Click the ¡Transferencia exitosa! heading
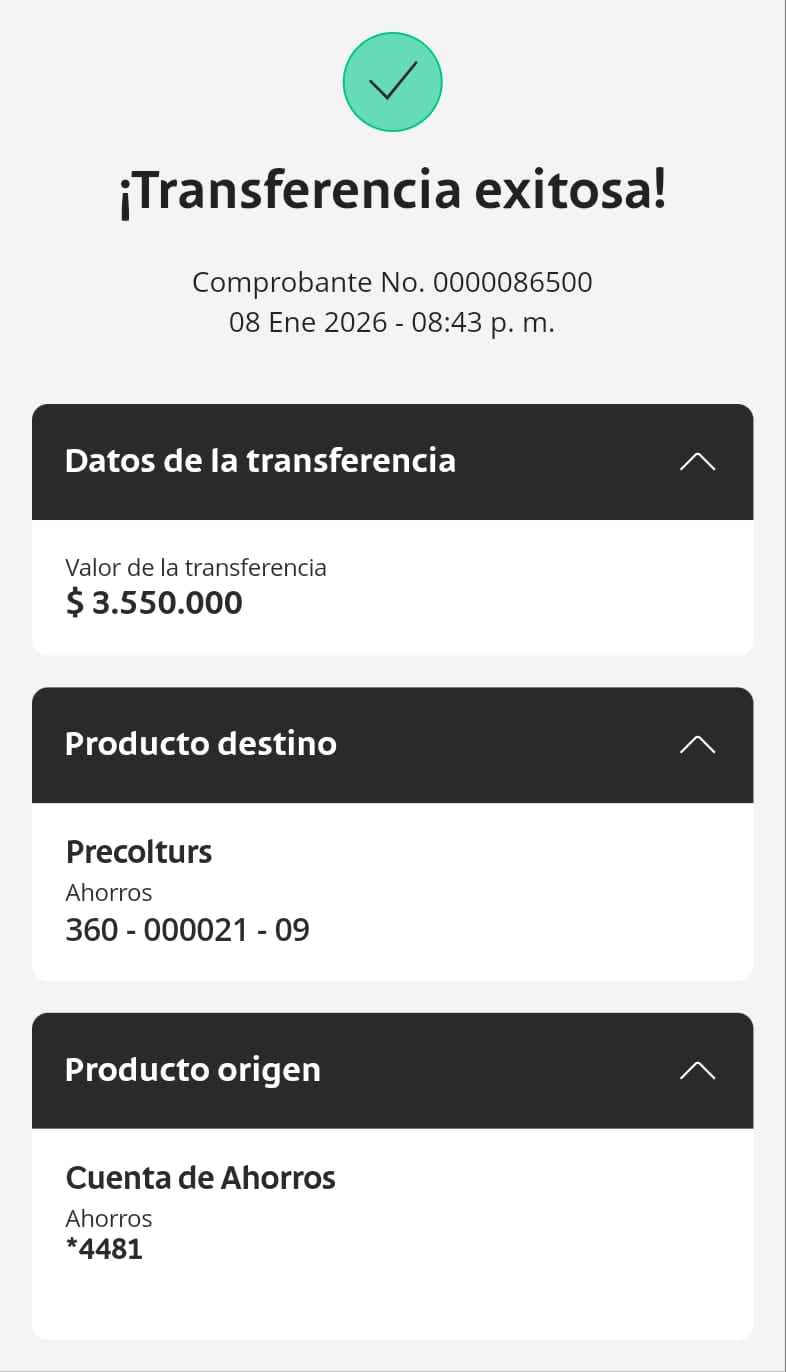The height and width of the screenshot is (1372, 786). (x=392, y=191)
